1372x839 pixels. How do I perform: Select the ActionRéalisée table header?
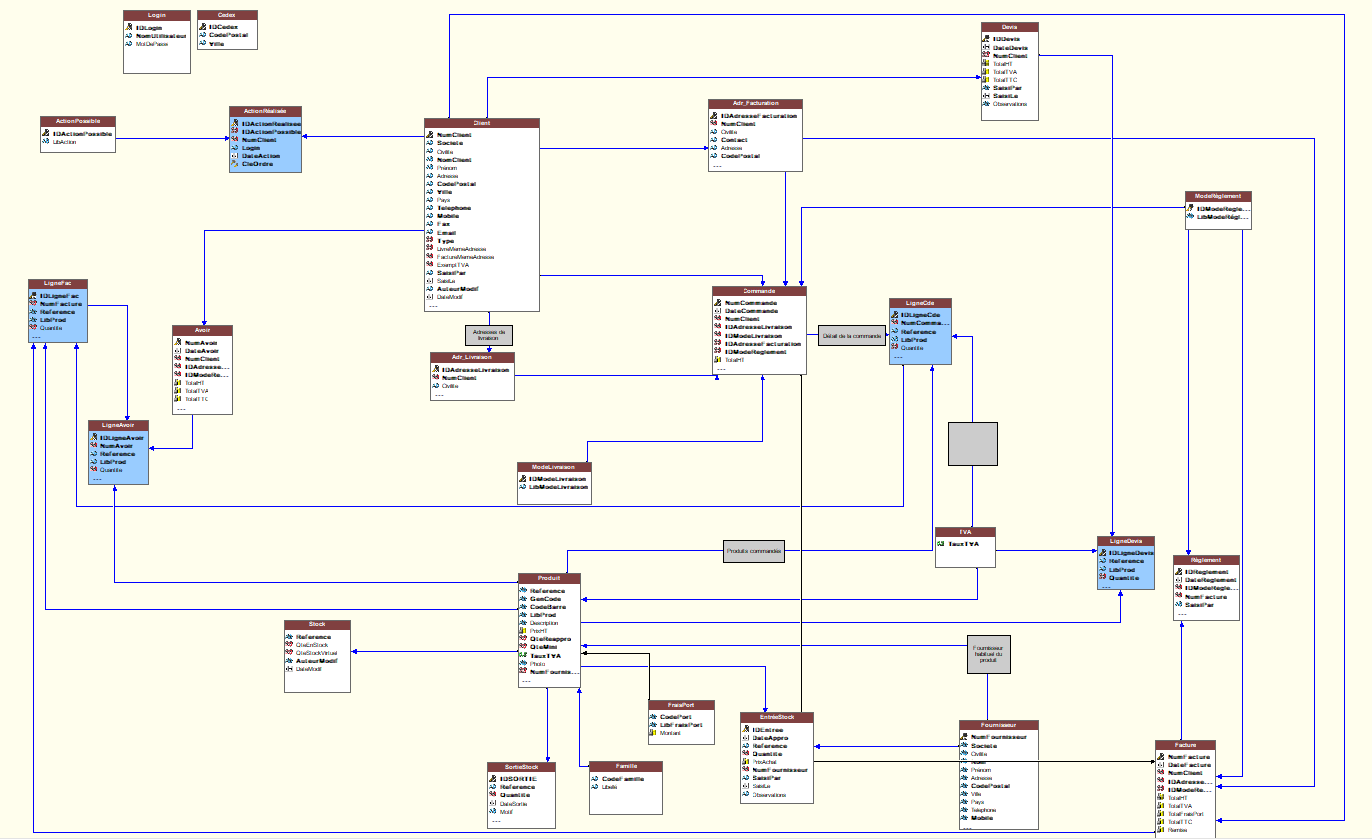pos(265,111)
